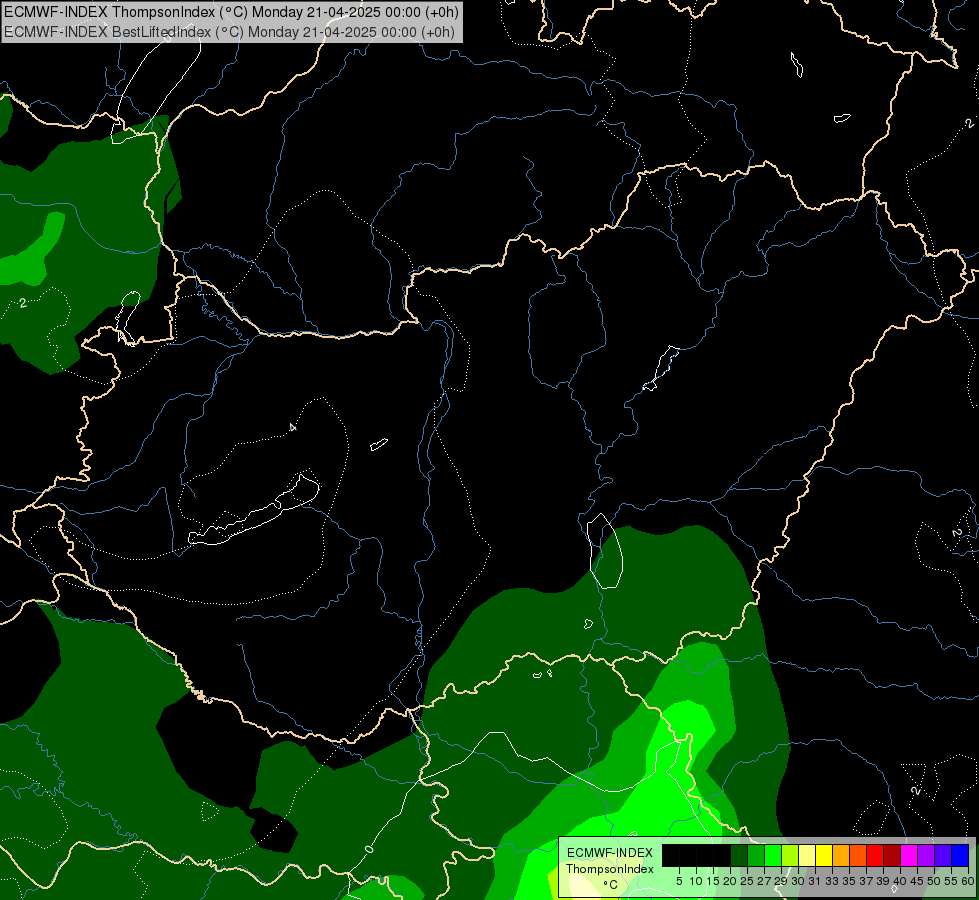Select the purple 45-50 legend swatch
This screenshot has height=900, width=979.
tap(925, 855)
